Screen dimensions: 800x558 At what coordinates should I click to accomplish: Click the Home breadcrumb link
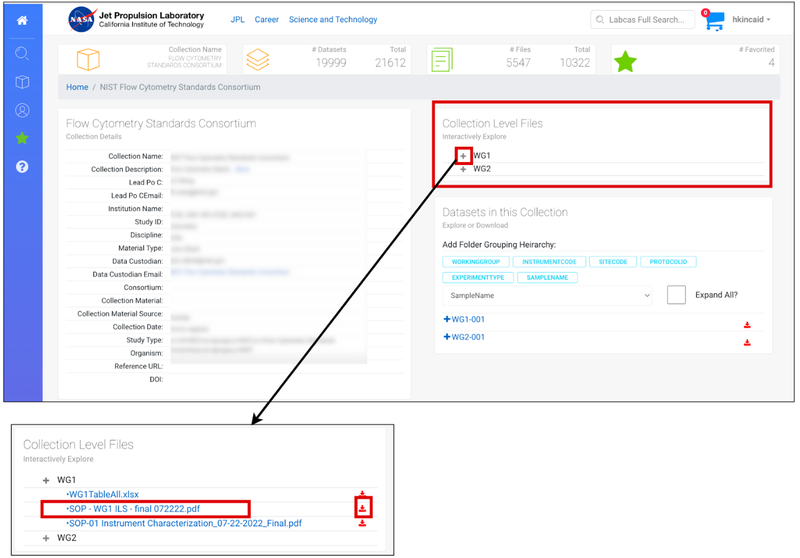click(x=77, y=87)
